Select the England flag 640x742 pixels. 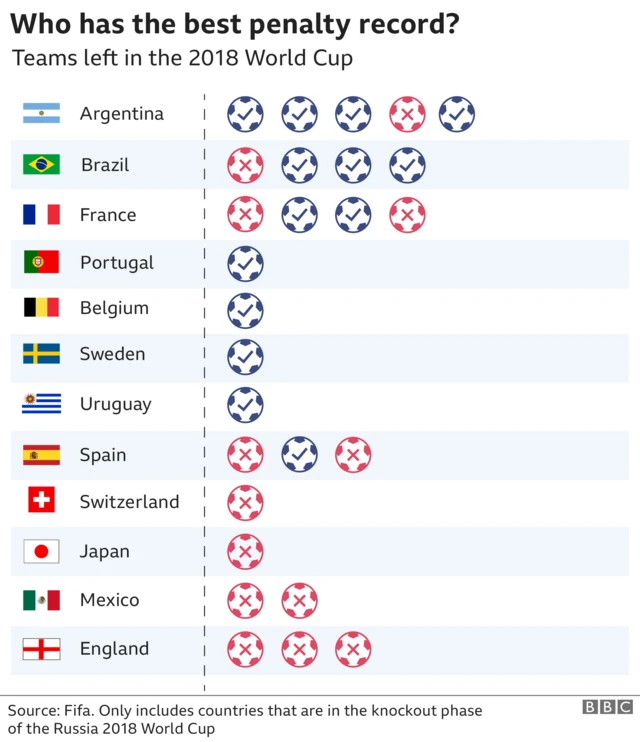41,649
